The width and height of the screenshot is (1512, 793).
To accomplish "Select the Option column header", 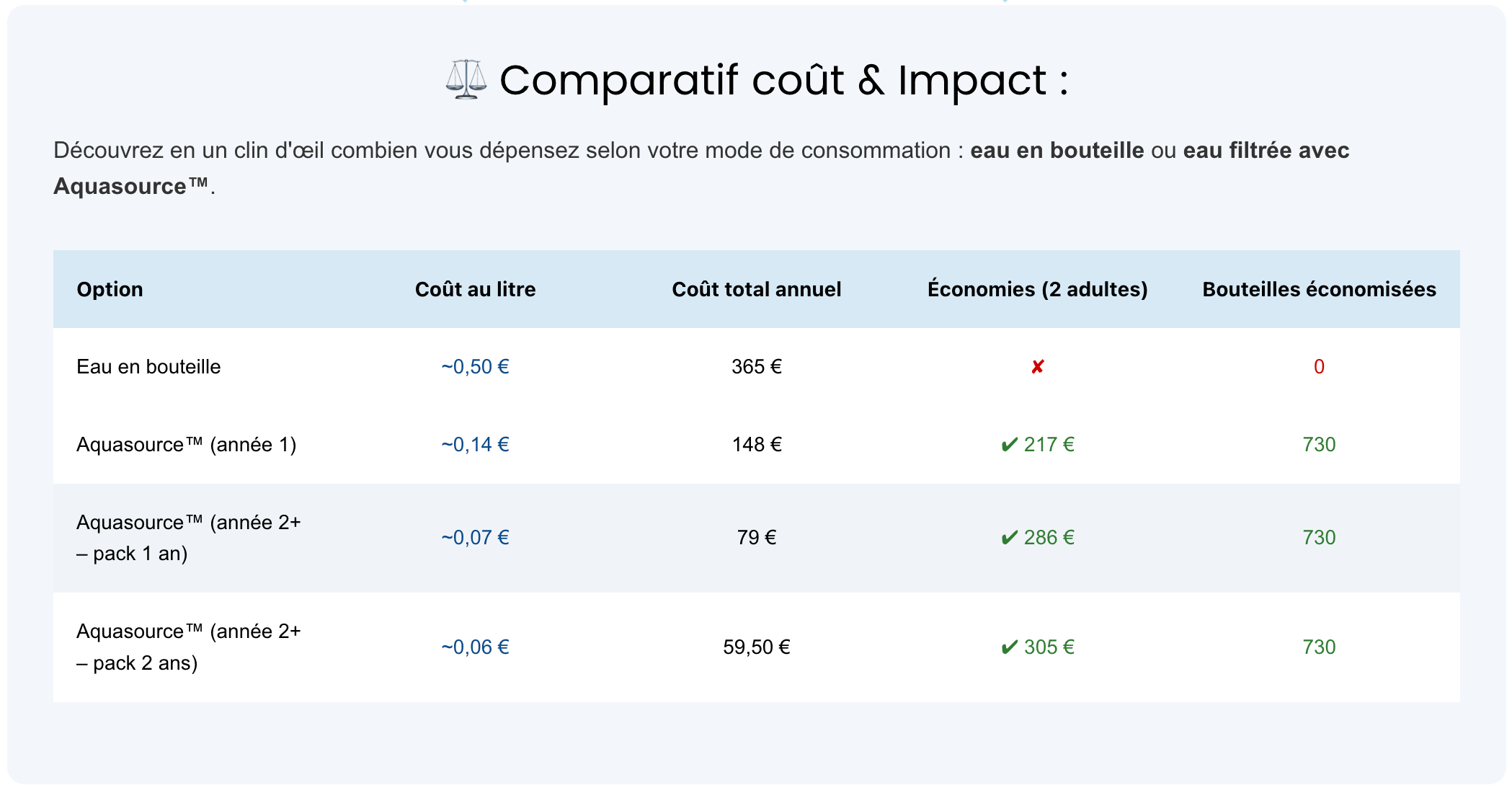I will click(x=110, y=289).
